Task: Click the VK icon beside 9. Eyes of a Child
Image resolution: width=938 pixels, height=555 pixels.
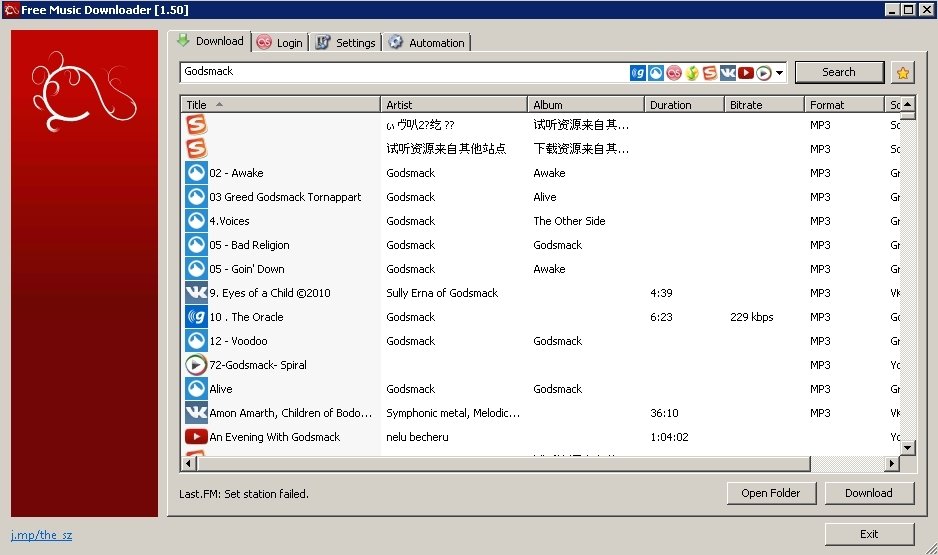Action: point(196,292)
